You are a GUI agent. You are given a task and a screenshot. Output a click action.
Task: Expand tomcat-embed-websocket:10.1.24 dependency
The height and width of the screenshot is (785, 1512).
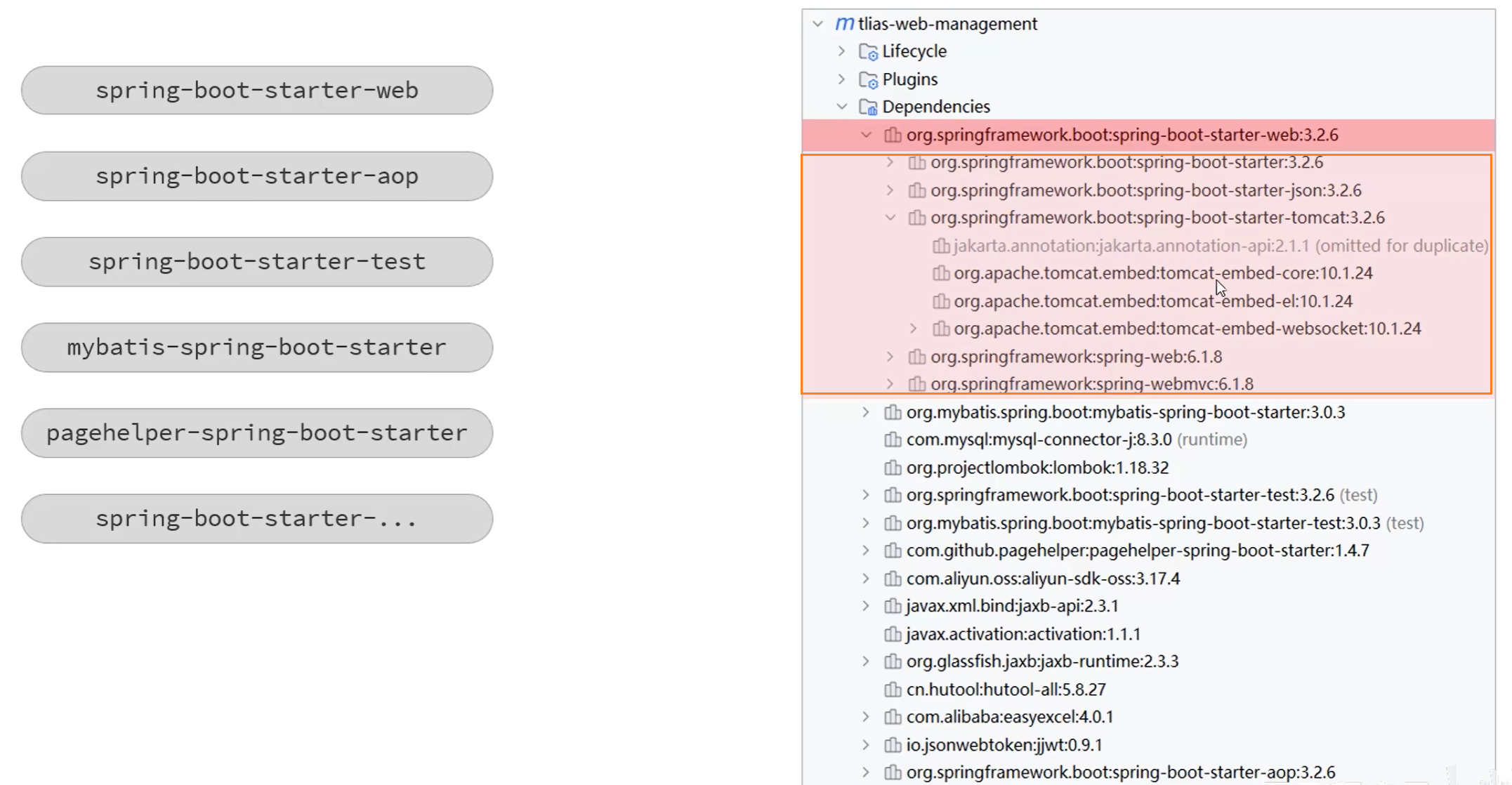[913, 329]
